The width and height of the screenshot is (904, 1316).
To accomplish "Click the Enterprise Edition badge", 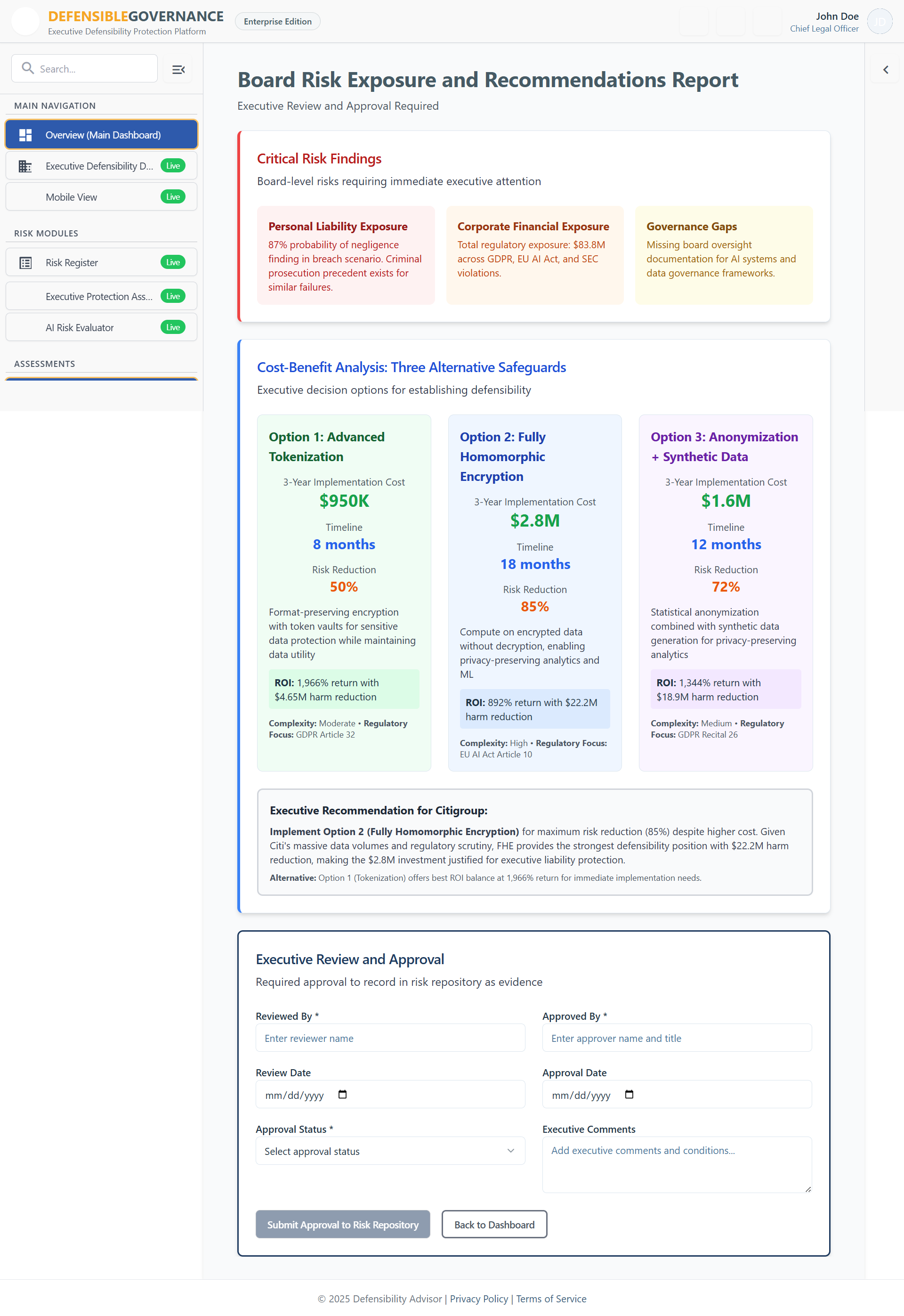I will coord(277,21).
